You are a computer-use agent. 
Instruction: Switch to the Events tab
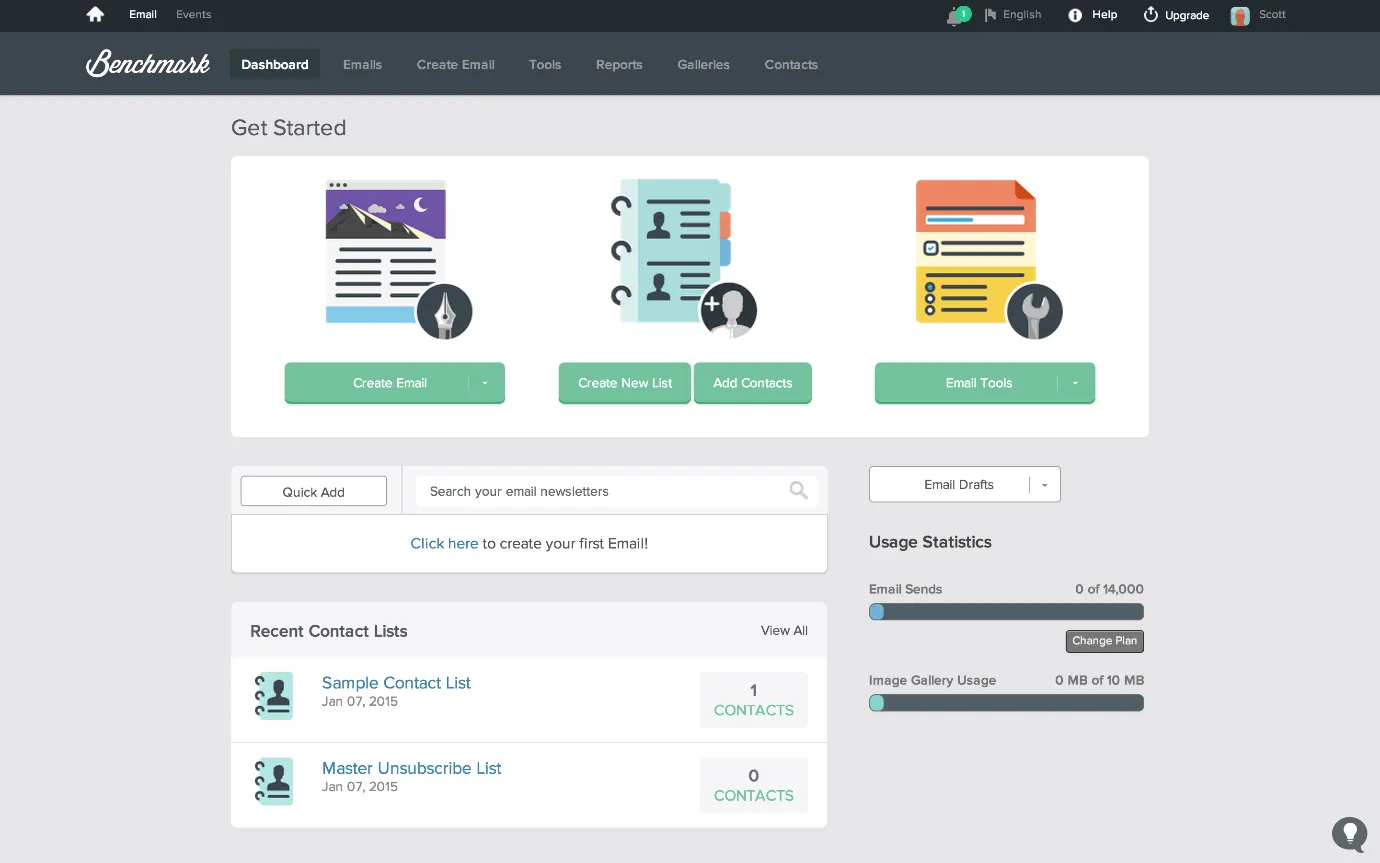pyautogui.click(x=193, y=15)
